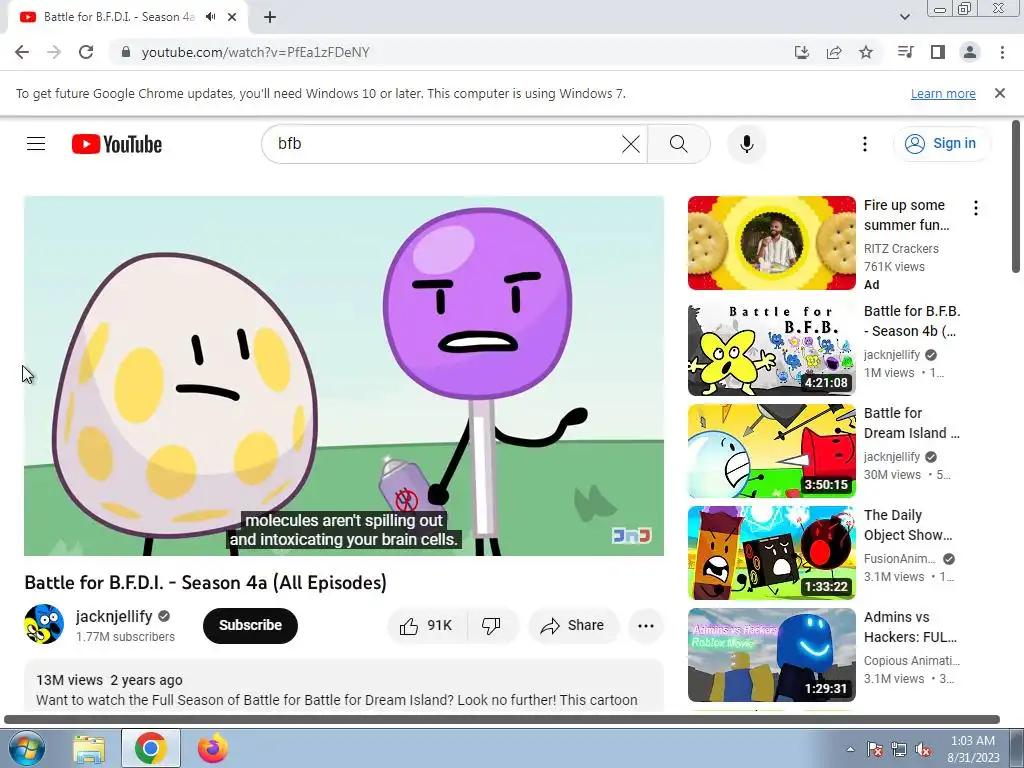Open the 'Battle for Dream Island' title
The image size is (1024, 768).
click(x=912, y=423)
